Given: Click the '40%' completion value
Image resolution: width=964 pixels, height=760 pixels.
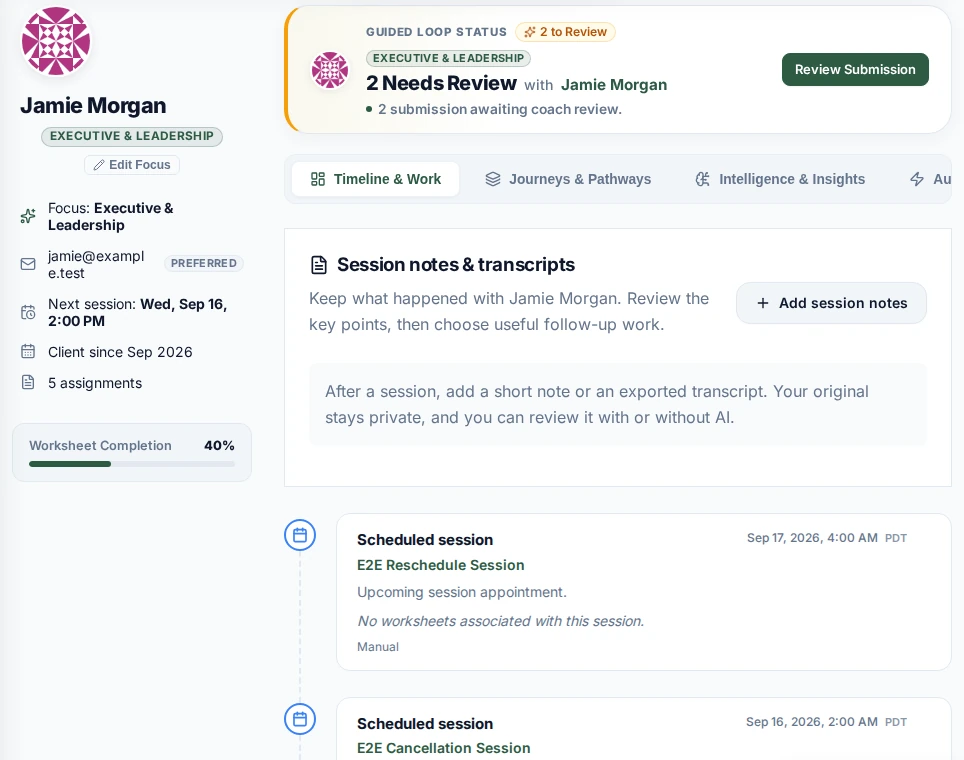Looking at the screenshot, I should point(219,445).
